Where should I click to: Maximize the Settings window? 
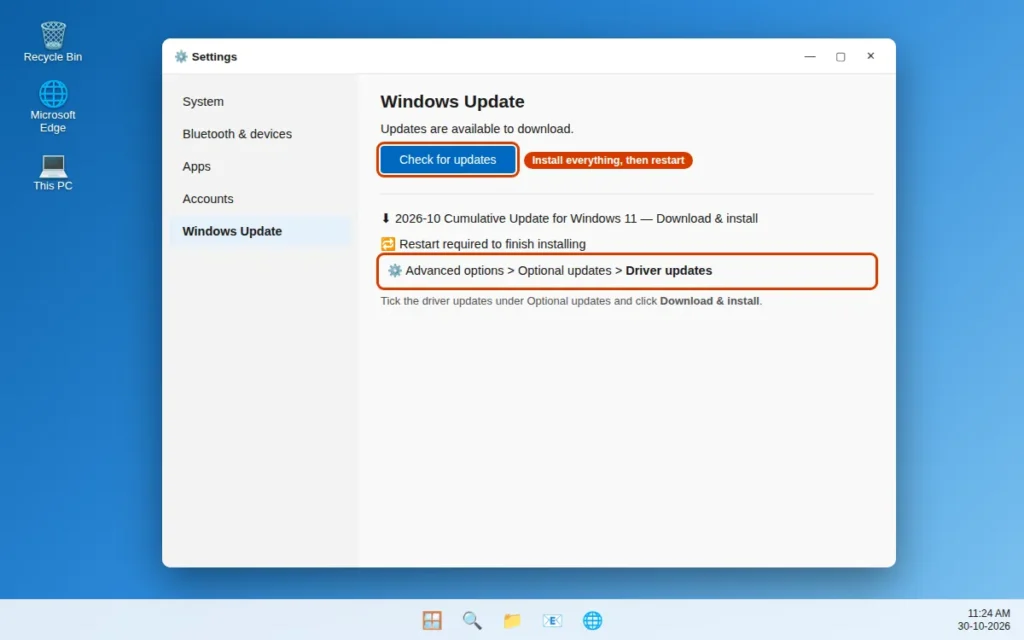click(840, 56)
